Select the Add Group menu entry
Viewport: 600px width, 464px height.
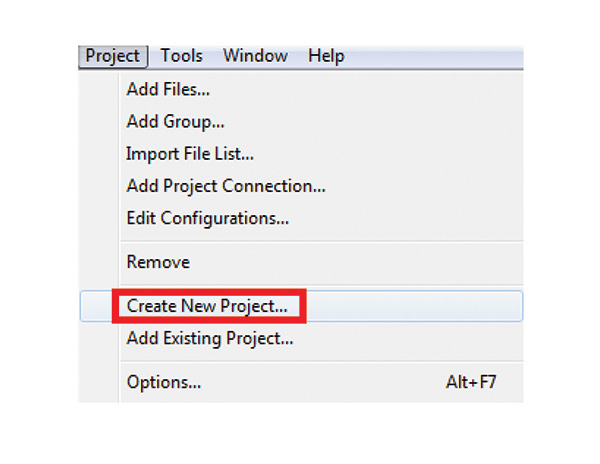(x=175, y=122)
